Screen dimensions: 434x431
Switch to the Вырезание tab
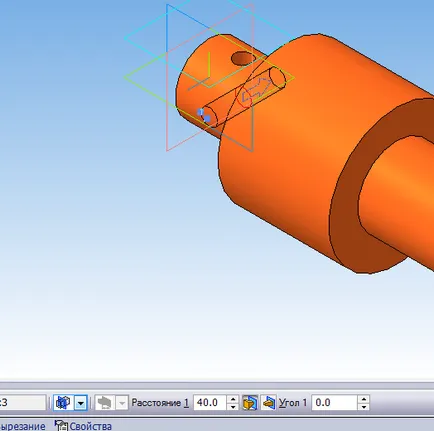coord(22,426)
